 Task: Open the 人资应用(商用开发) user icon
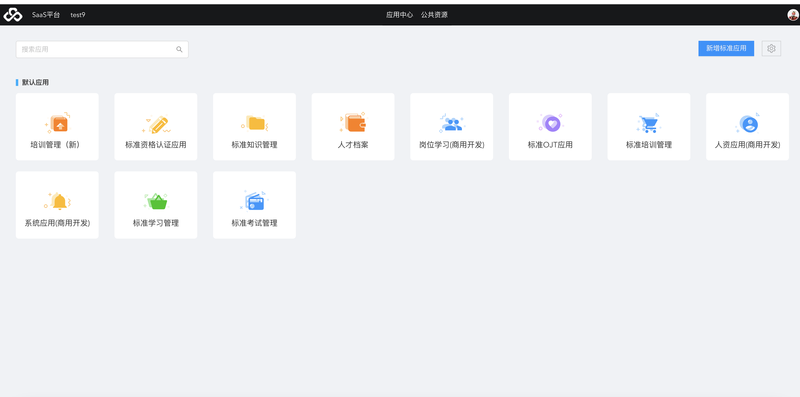(747, 123)
